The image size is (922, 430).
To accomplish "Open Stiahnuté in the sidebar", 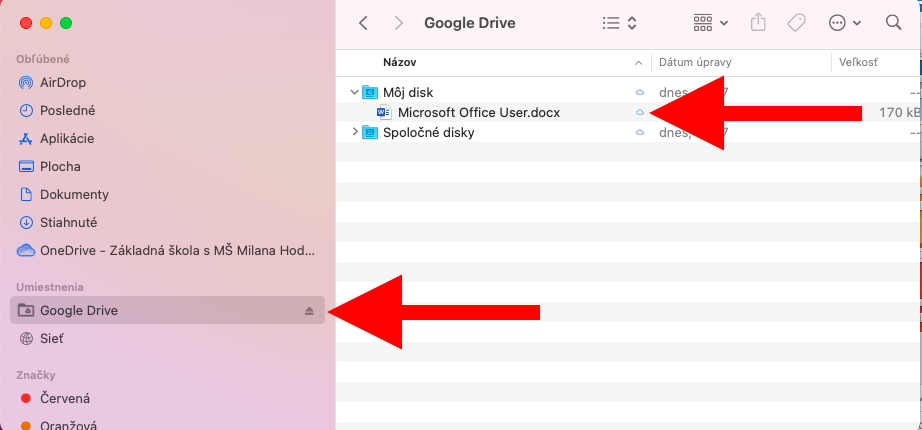I will 68,222.
